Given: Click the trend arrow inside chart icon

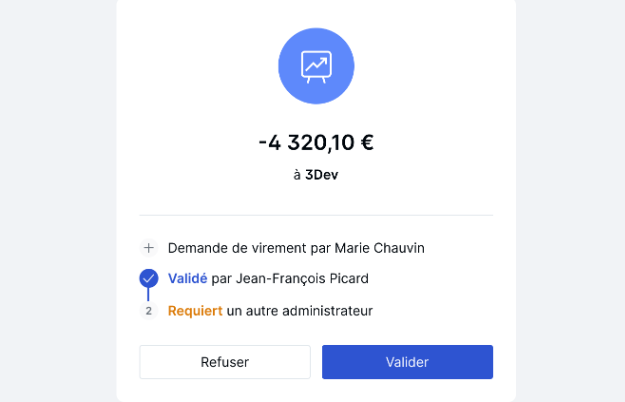Looking at the screenshot, I should [316, 64].
